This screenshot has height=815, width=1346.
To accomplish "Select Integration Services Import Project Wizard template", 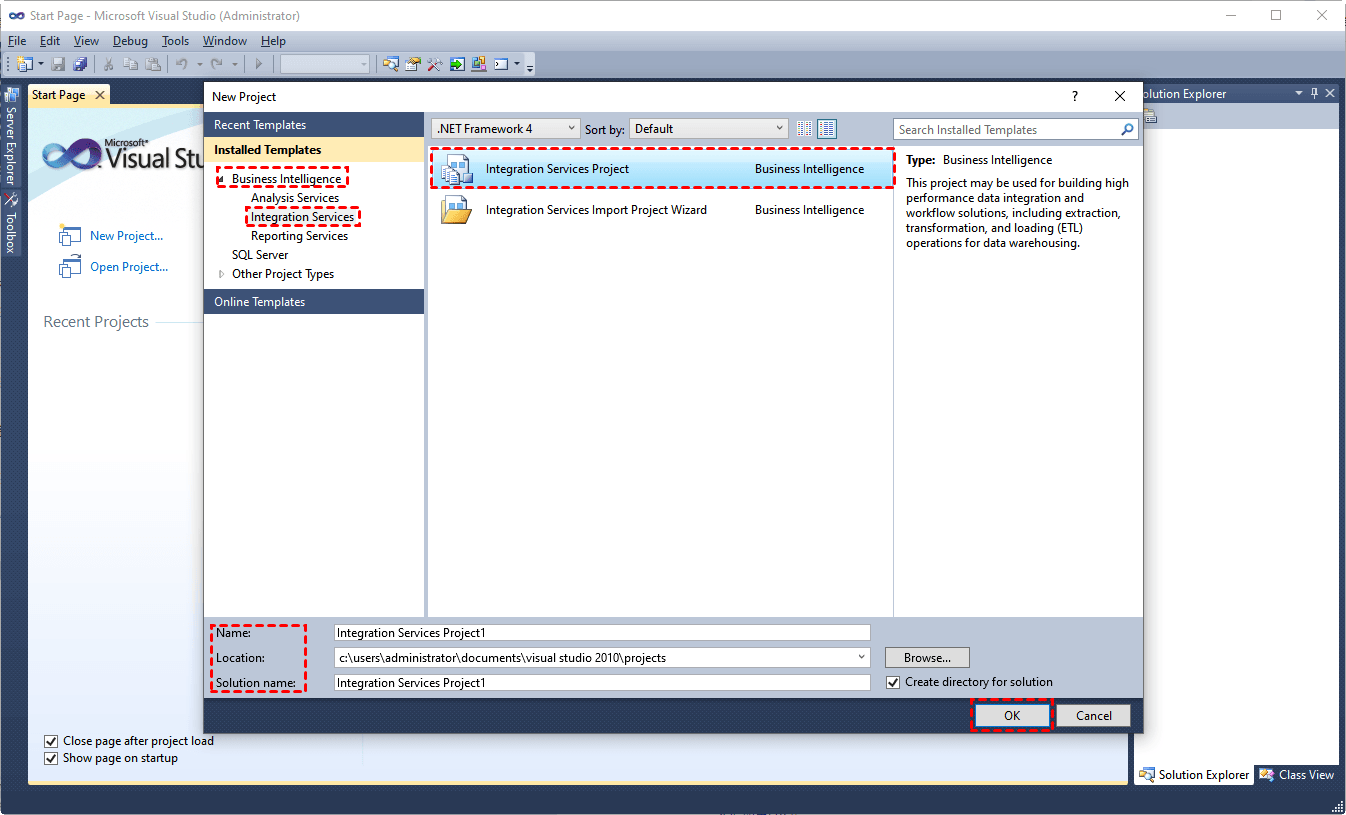I will [x=660, y=210].
